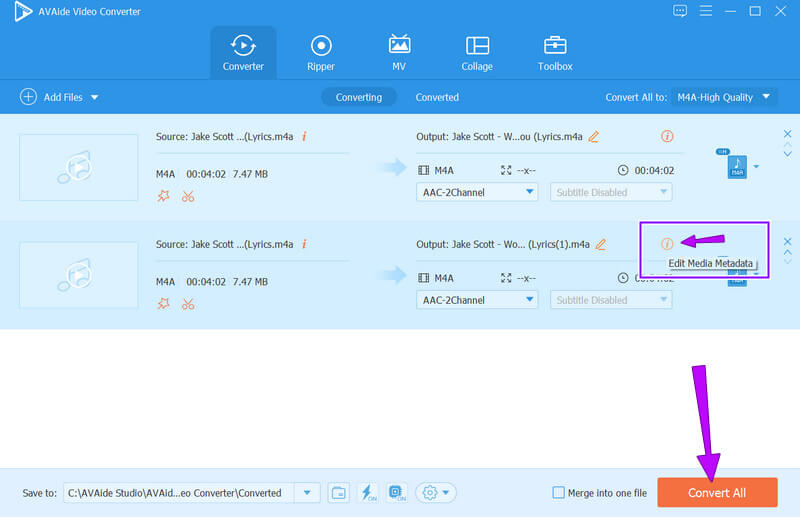
Task: Remove the second file from list
Action: [x=787, y=241]
